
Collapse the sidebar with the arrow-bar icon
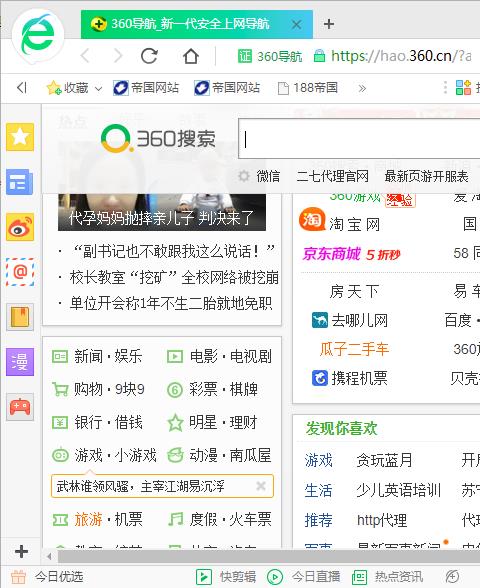(22, 88)
